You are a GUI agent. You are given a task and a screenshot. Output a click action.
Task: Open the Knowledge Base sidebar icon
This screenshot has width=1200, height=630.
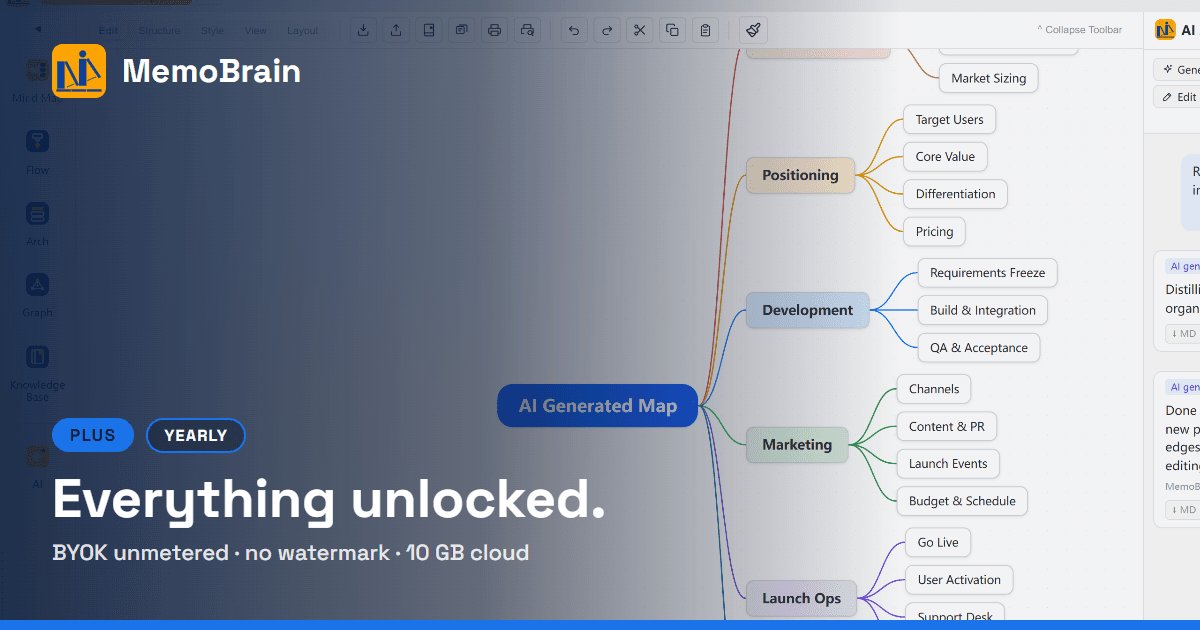(x=37, y=374)
